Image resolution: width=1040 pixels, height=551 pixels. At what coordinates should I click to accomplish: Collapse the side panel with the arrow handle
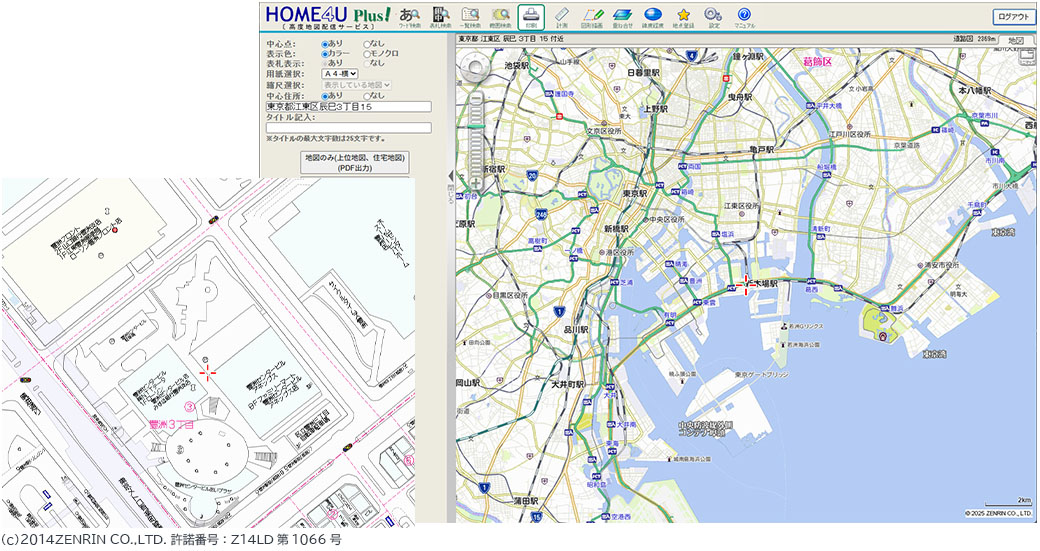point(450,176)
